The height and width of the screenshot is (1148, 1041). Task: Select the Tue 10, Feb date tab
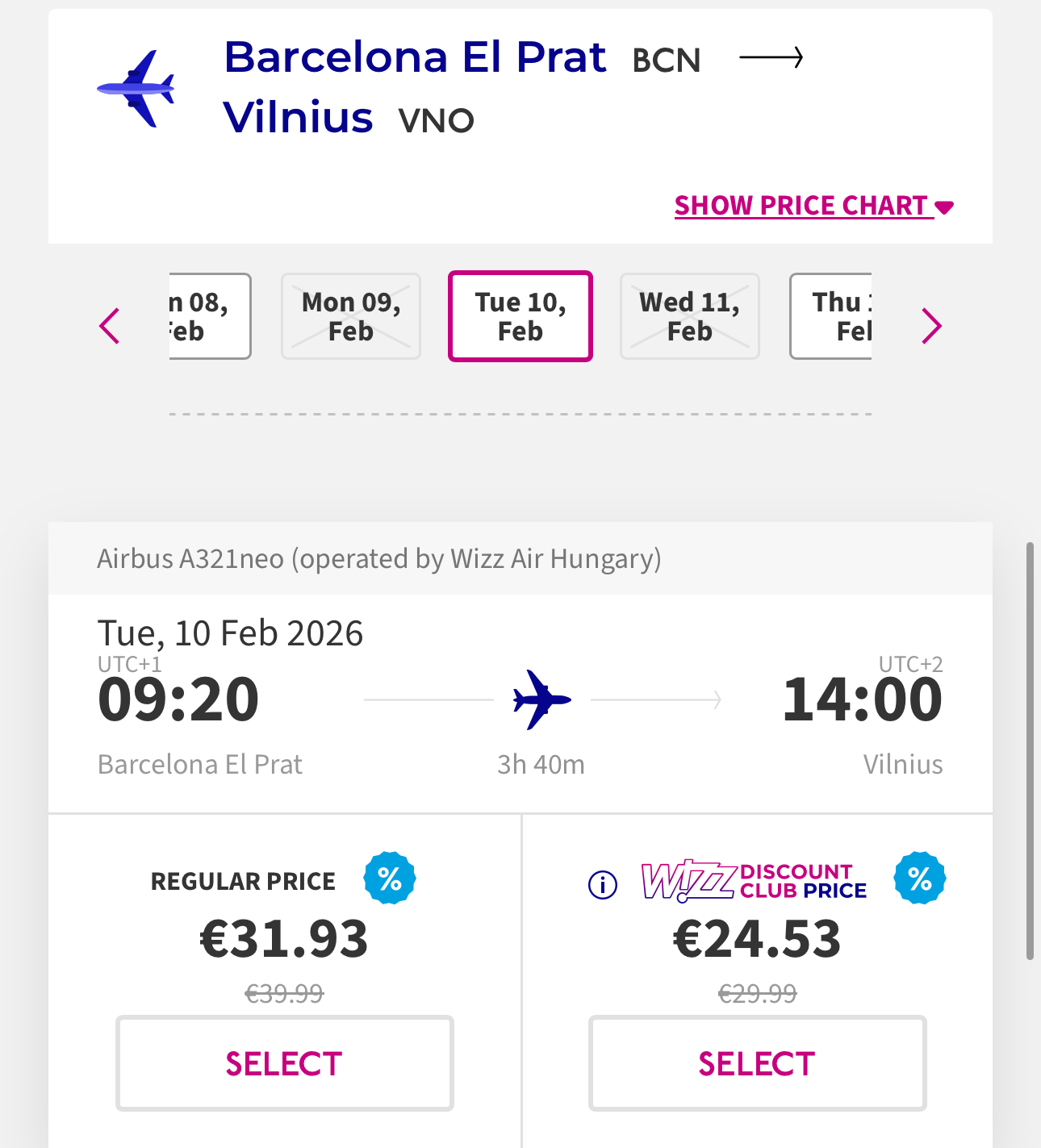point(520,316)
